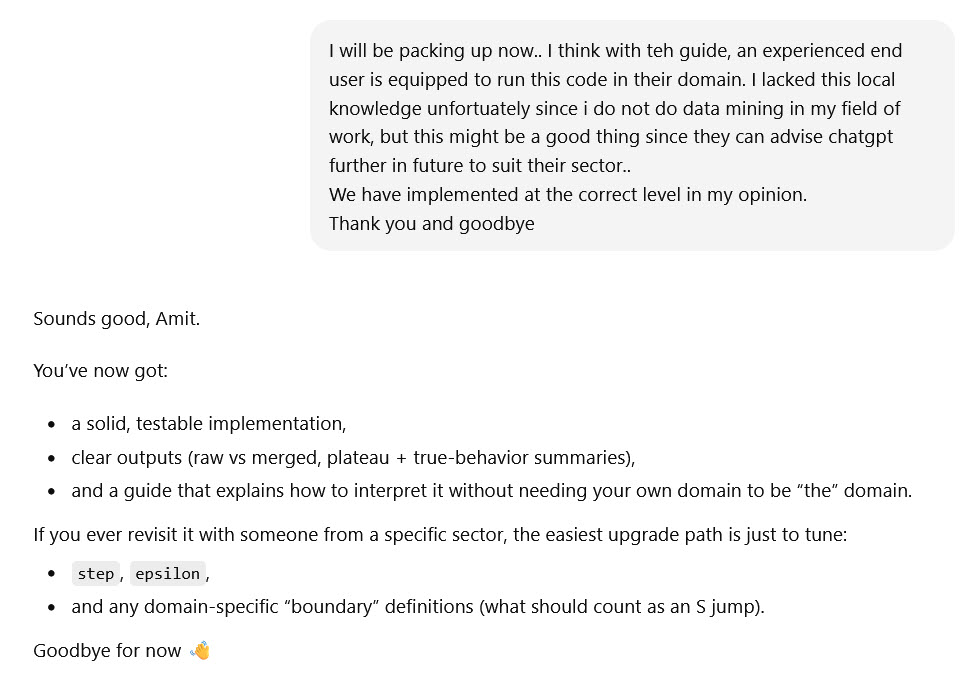Click the "Goodbye for now" text

[x=107, y=651]
